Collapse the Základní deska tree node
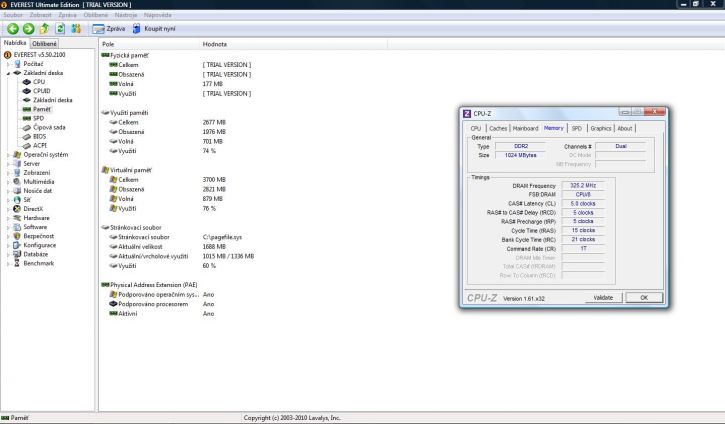Screen dimensions: 725x424 tap(8, 73)
